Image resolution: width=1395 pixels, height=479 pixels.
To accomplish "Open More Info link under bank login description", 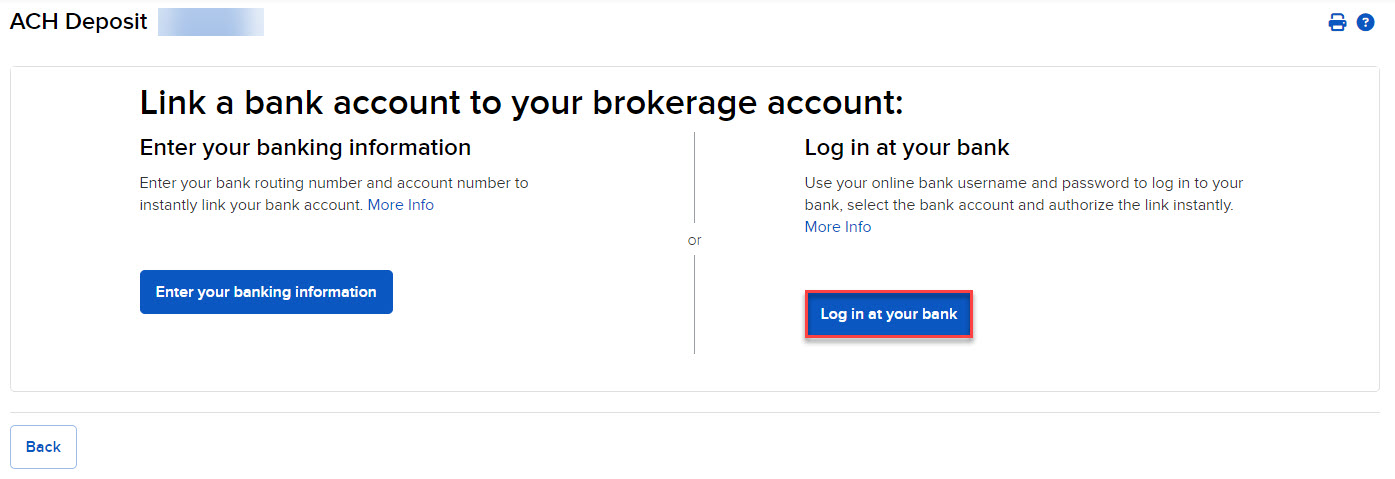I will (x=838, y=227).
